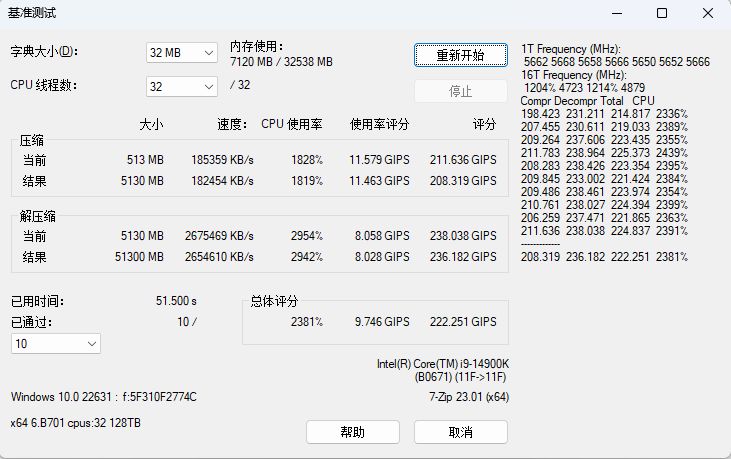Minimize the benchmark window

[615, 14]
